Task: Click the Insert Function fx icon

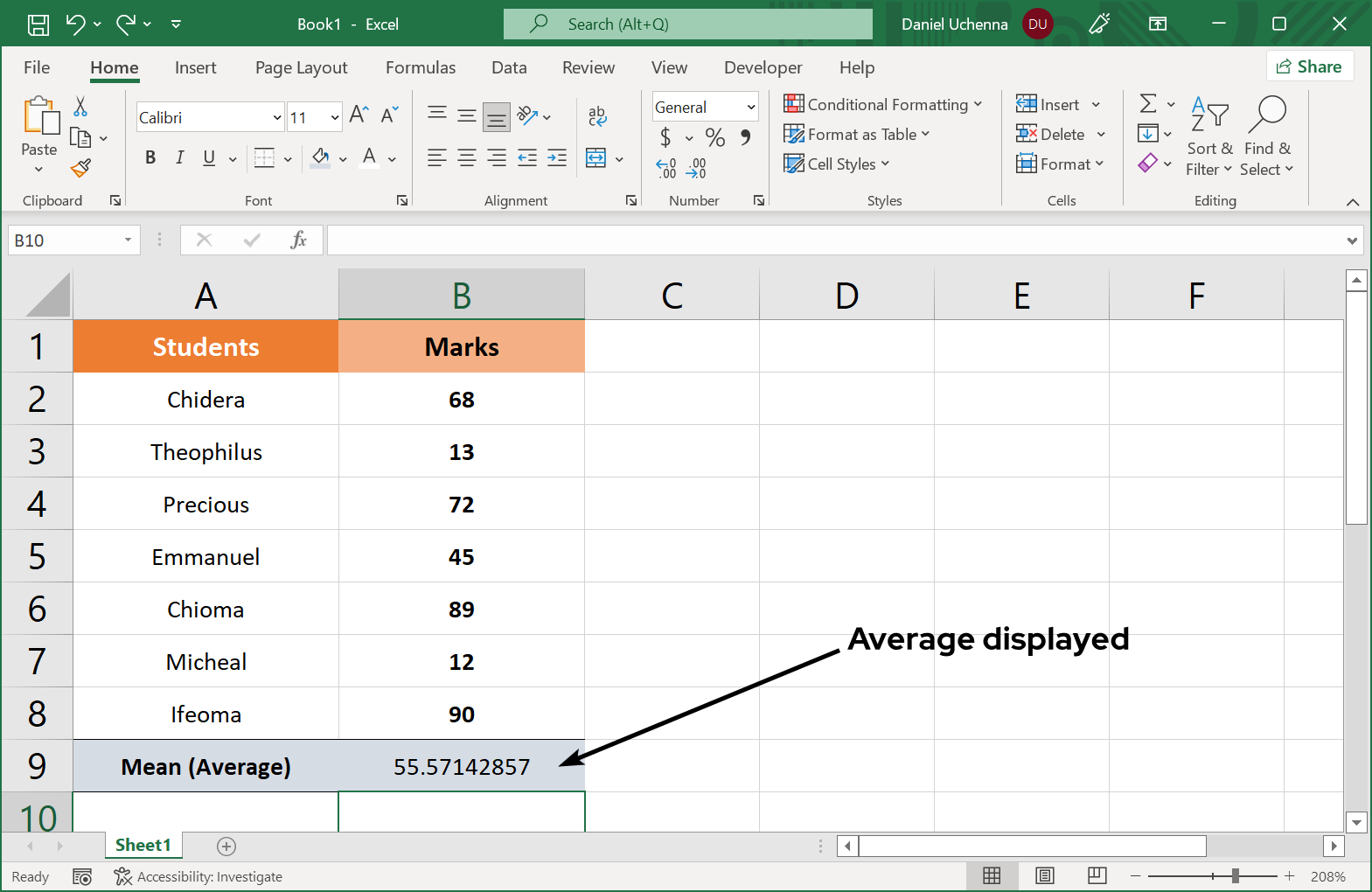Action: click(x=298, y=240)
